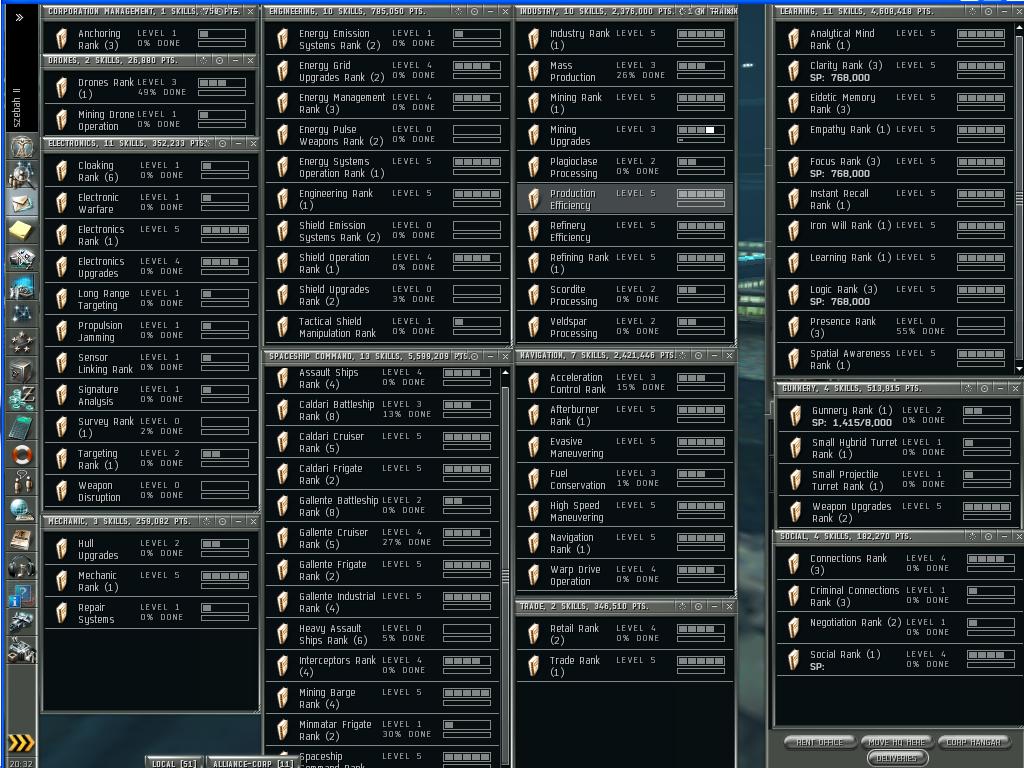The height and width of the screenshot is (768, 1024).
Task: Open the icon with letter Z in sidebar
Action: coord(22,398)
